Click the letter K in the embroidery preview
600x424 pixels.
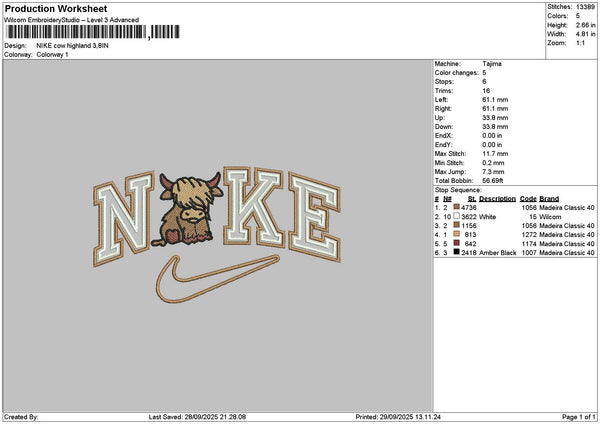pos(253,207)
